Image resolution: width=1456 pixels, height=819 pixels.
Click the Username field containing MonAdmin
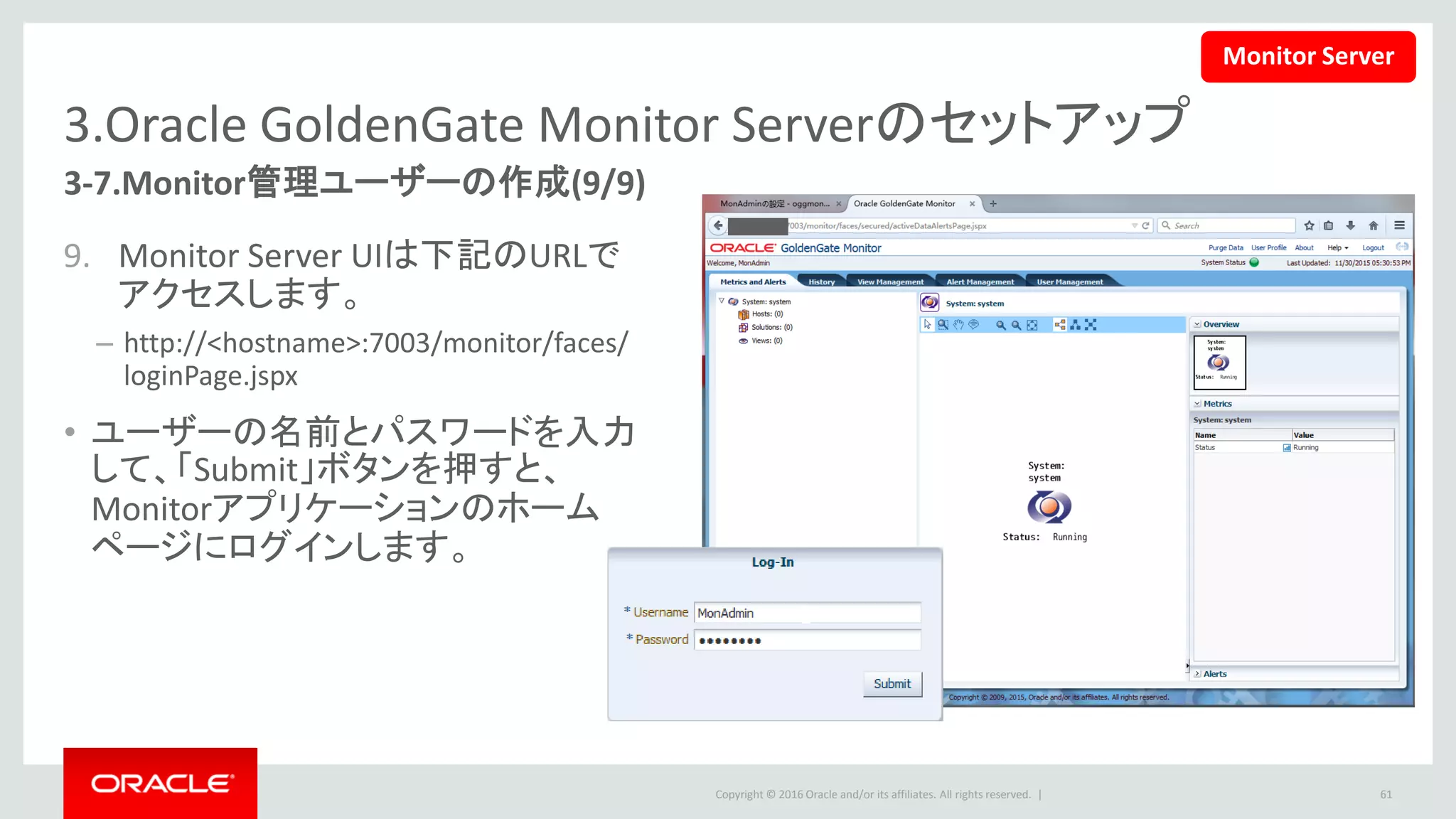point(807,613)
